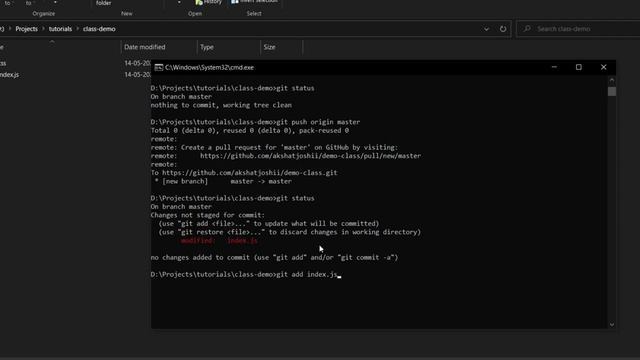The width and height of the screenshot is (640, 360).
Task: Click the cmd window scrollbar thumb
Action: [611, 91]
